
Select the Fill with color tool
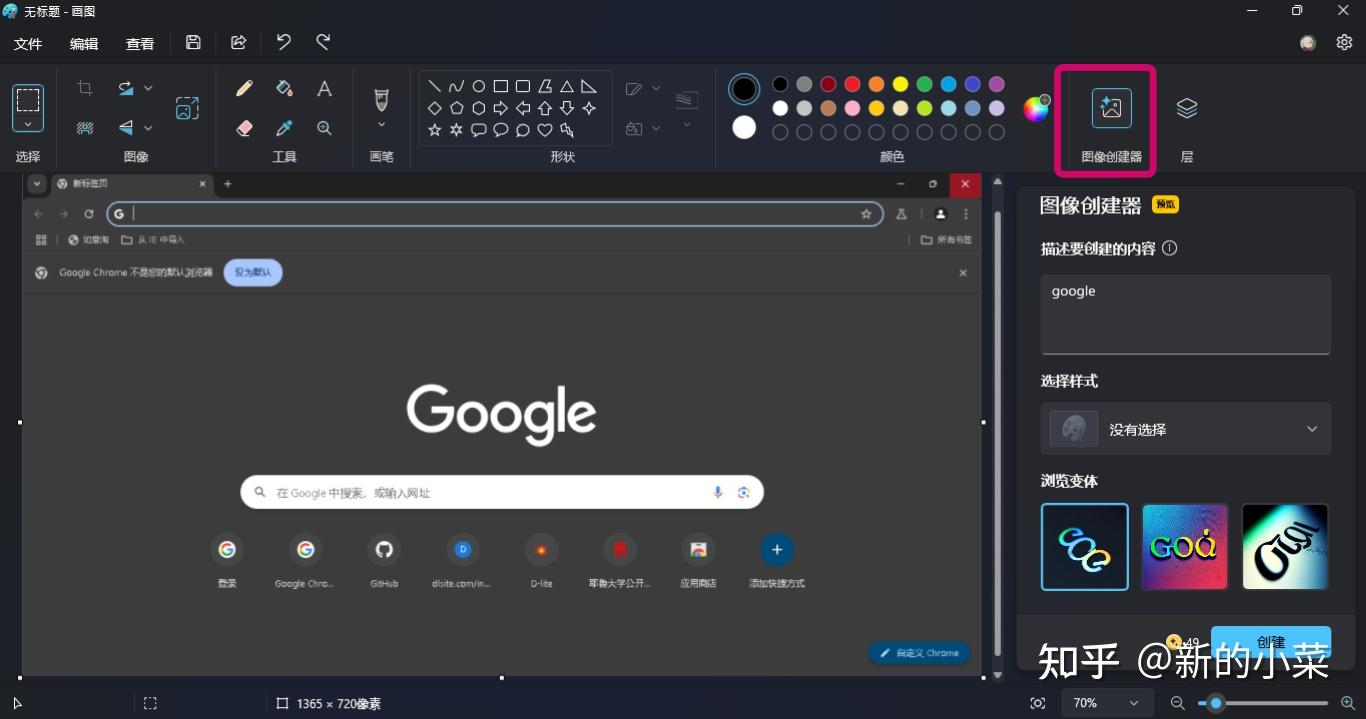coord(284,88)
